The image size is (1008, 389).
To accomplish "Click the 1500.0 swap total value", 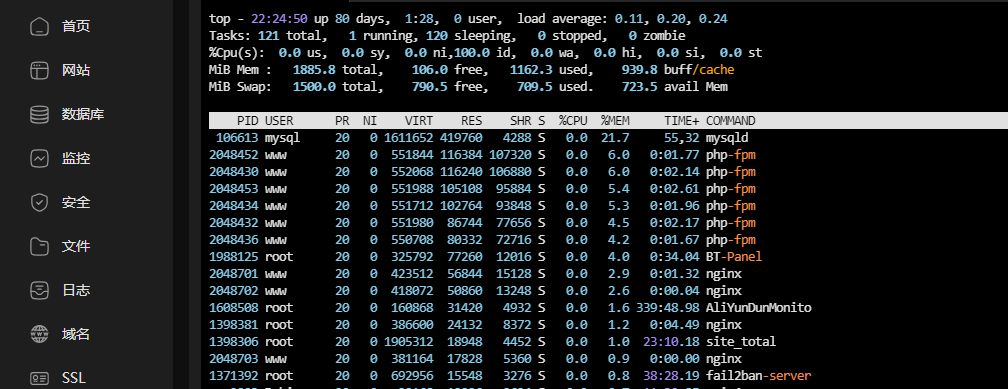I will pyautogui.click(x=314, y=87).
